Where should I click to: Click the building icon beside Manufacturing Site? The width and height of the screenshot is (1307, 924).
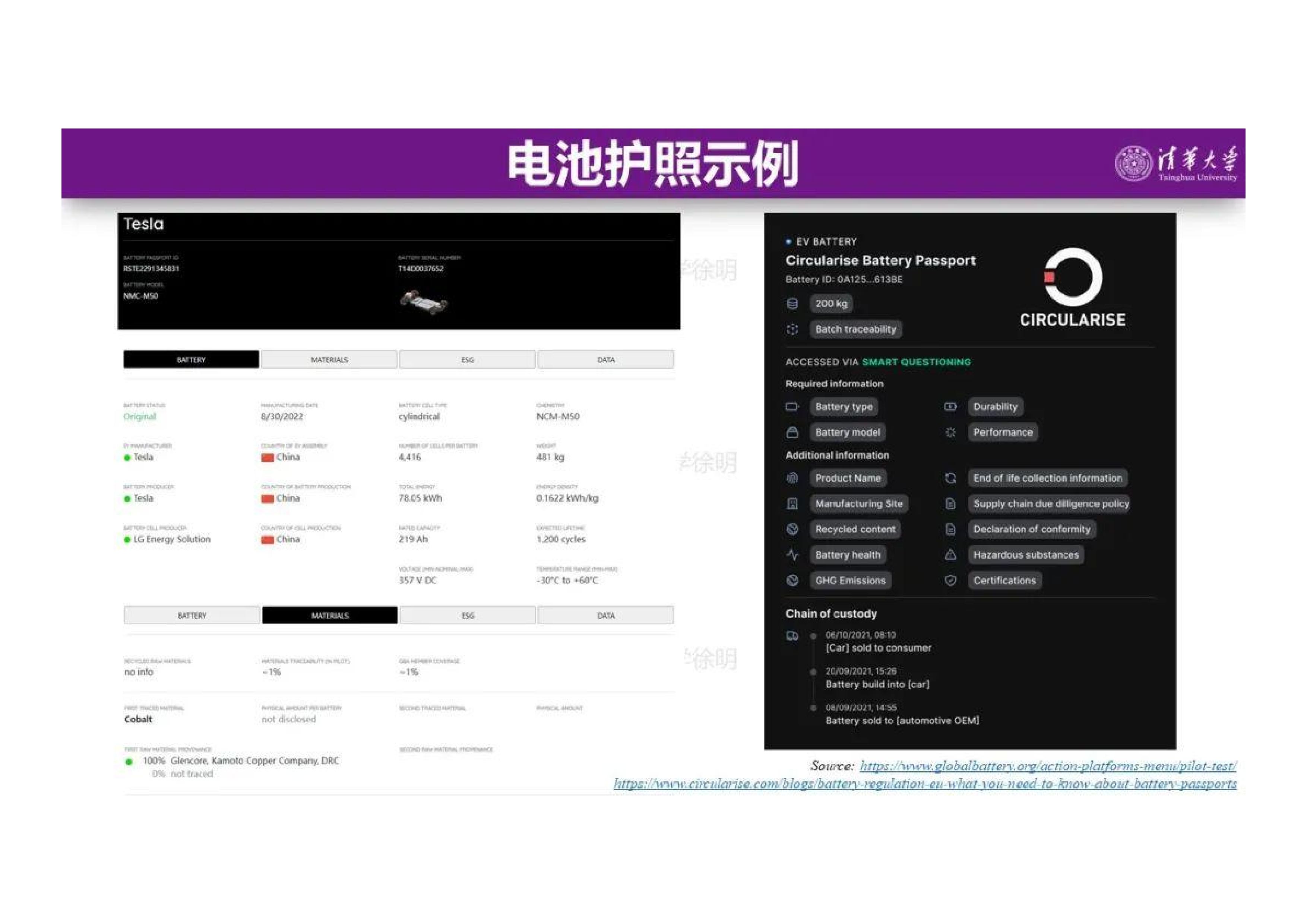pos(792,504)
